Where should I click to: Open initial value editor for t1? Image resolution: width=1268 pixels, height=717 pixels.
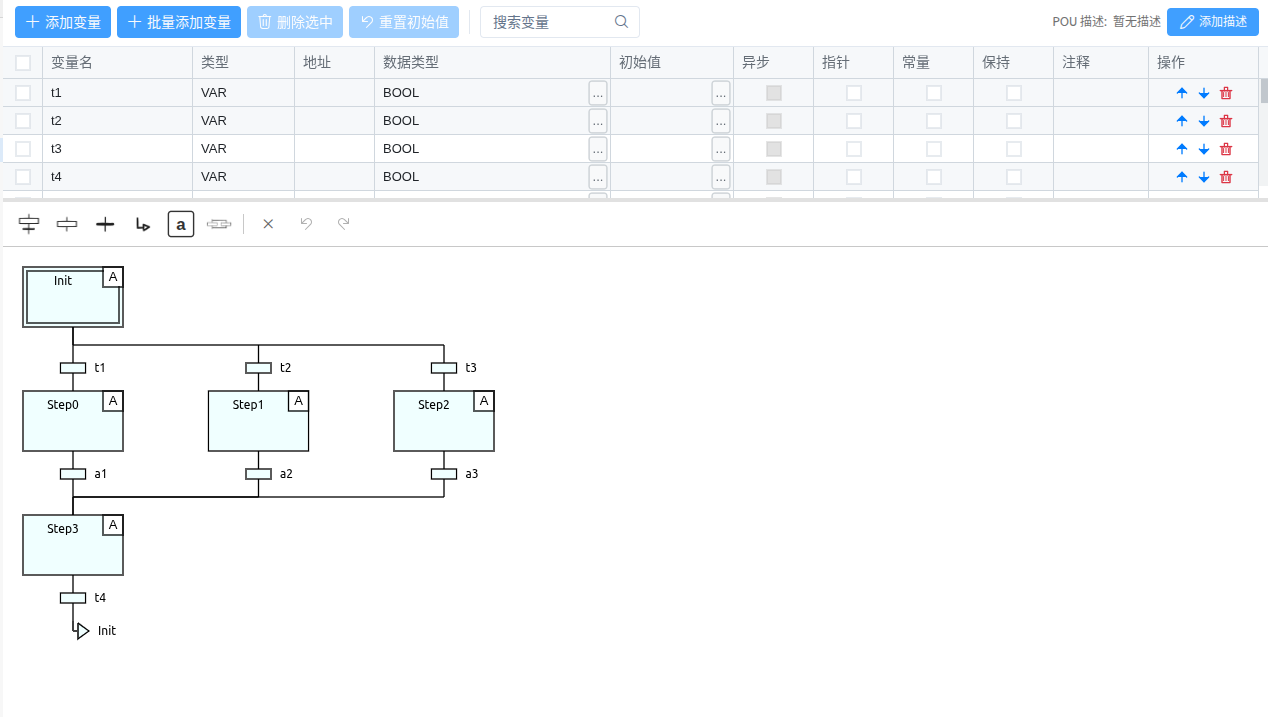[721, 93]
